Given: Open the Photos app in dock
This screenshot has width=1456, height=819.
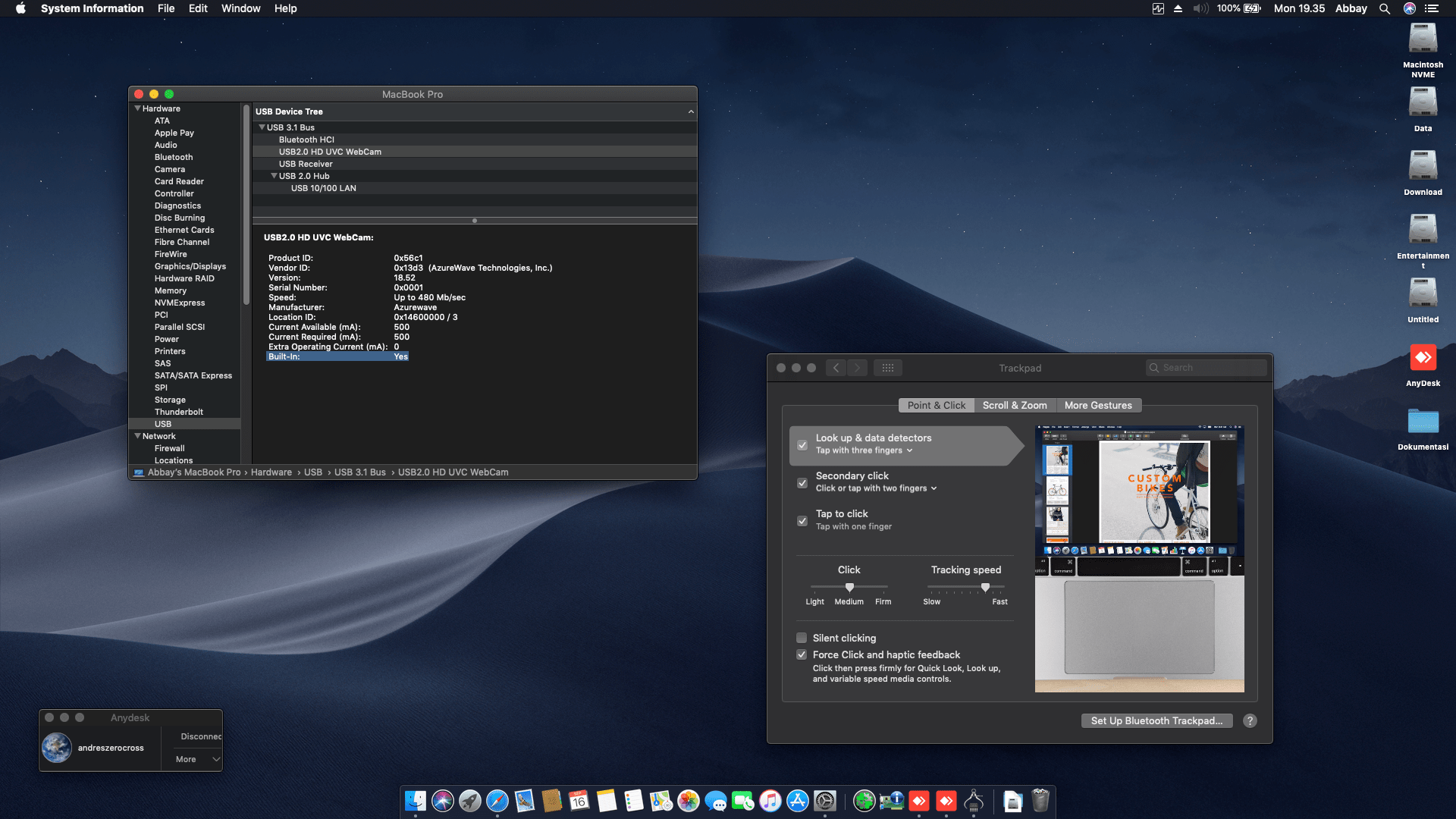Looking at the screenshot, I should click(689, 801).
